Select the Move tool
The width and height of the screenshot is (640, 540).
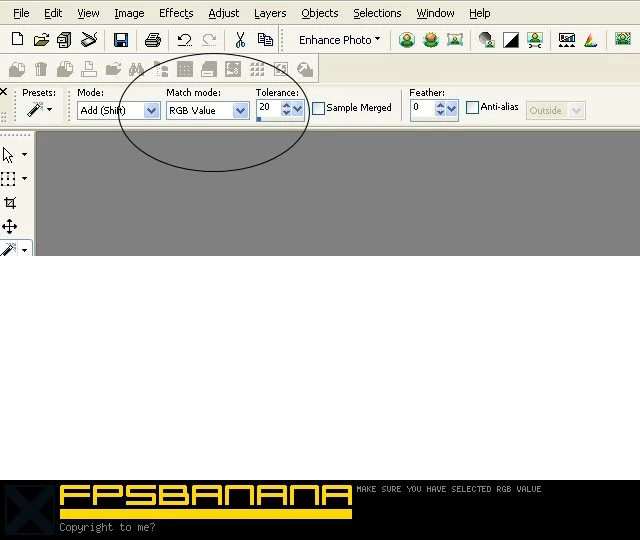click(x=9, y=227)
